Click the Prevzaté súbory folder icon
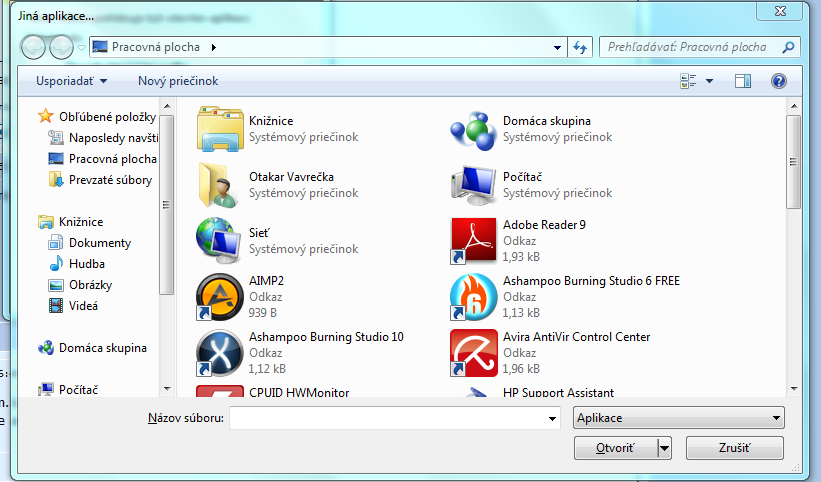821x482 pixels. (x=56, y=180)
